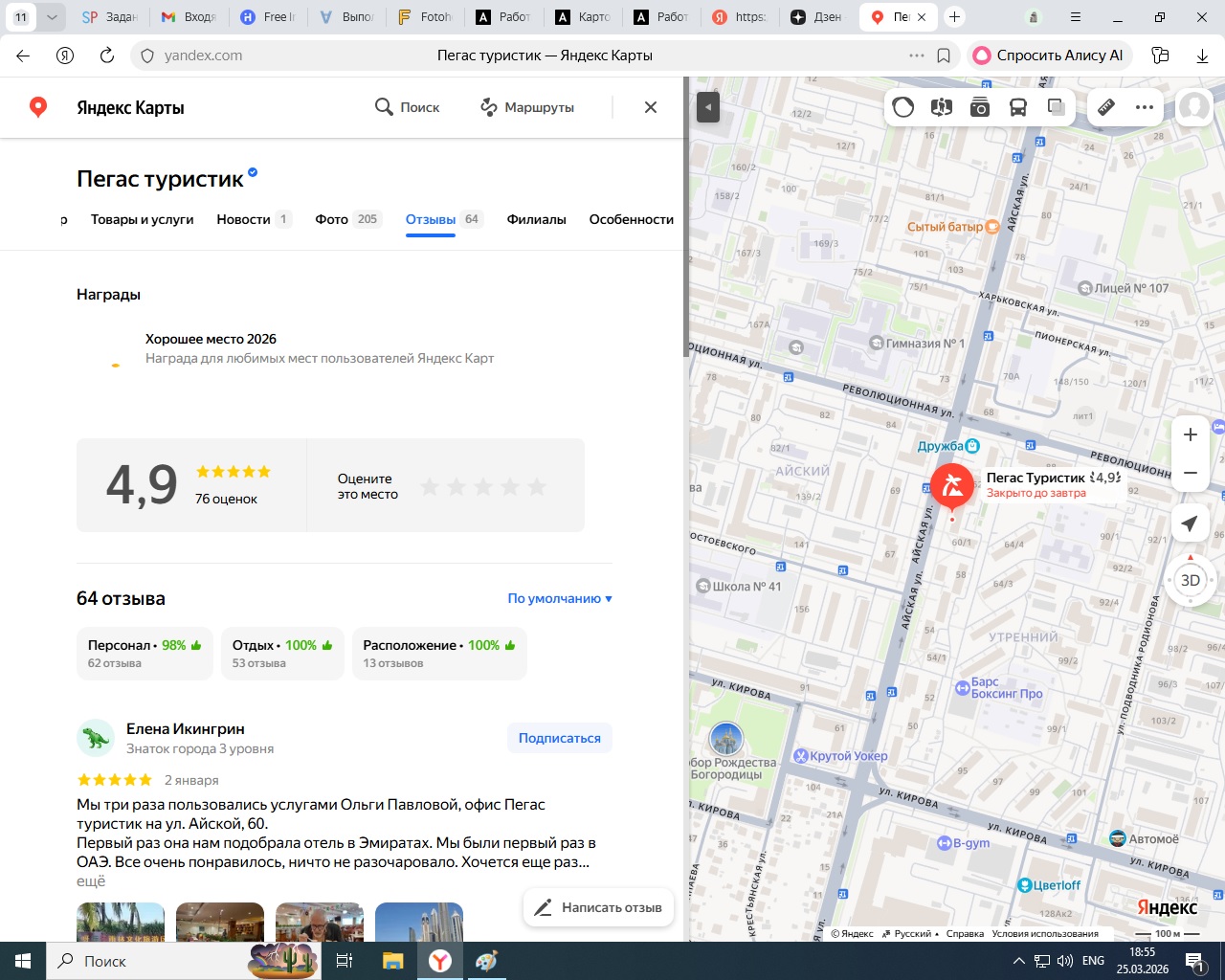Open street panoramas view icon

[x=942, y=107]
